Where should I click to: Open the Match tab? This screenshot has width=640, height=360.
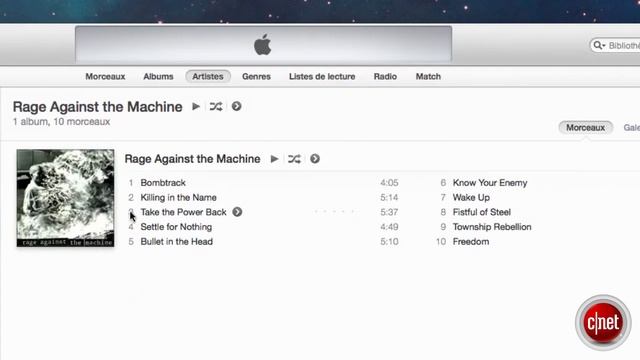pyautogui.click(x=428, y=76)
